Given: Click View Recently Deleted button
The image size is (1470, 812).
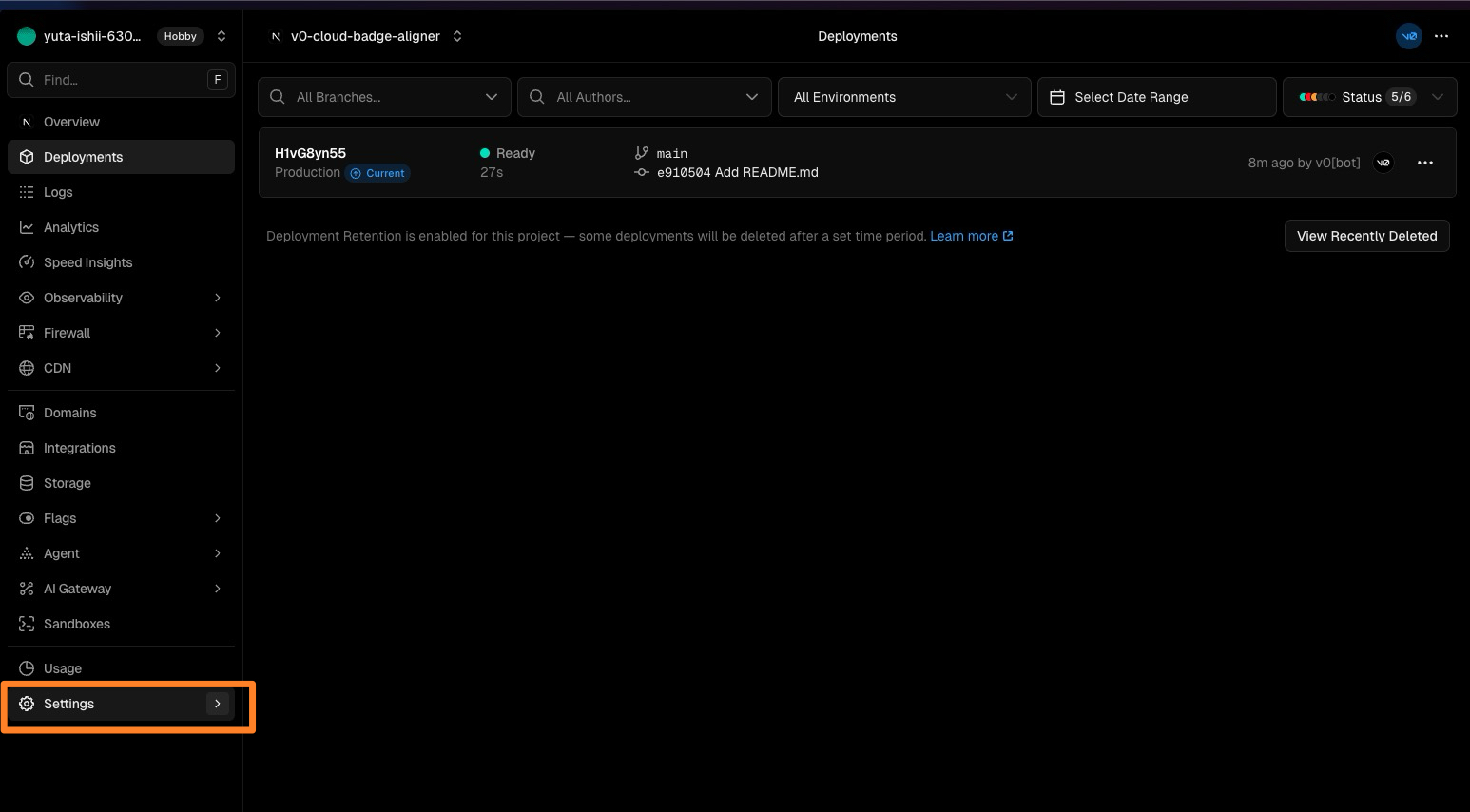Looking at the screenshot, I should pos(1366,236).
